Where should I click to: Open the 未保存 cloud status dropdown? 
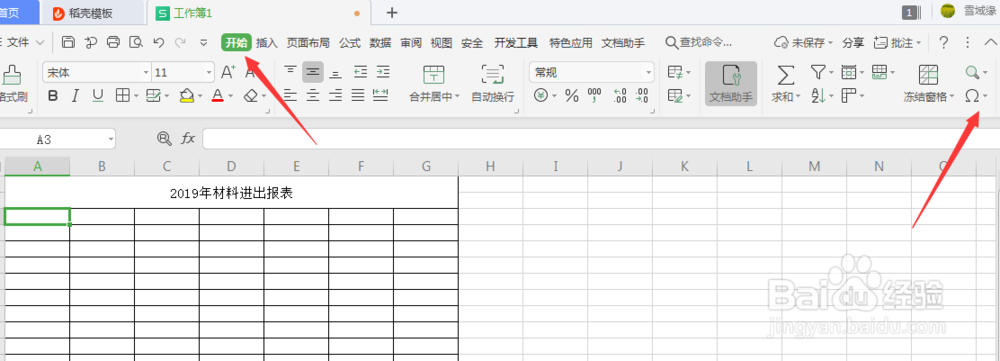(x=804, y=43)
